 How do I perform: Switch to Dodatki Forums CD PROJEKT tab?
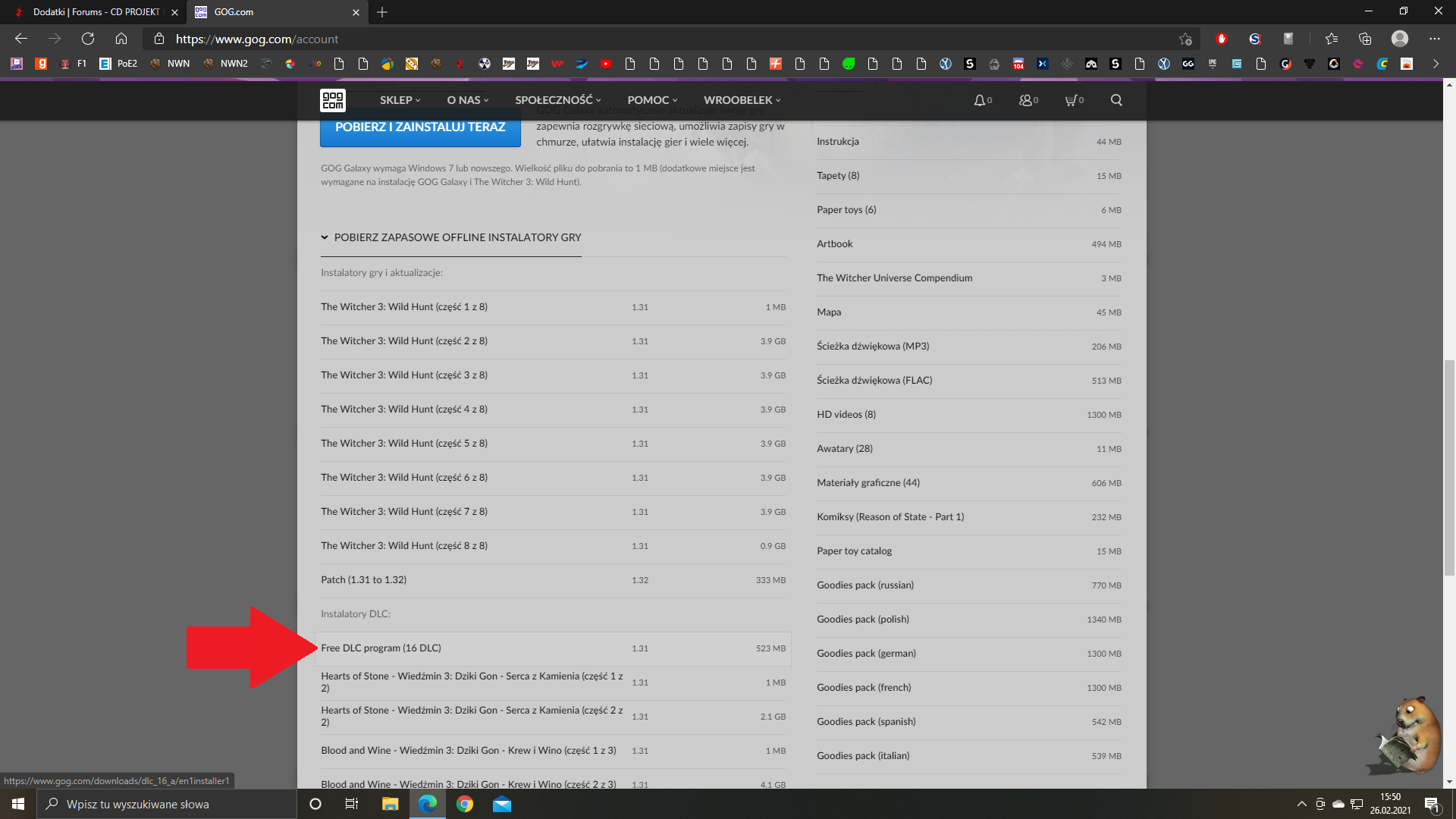(x=96, y=12)
